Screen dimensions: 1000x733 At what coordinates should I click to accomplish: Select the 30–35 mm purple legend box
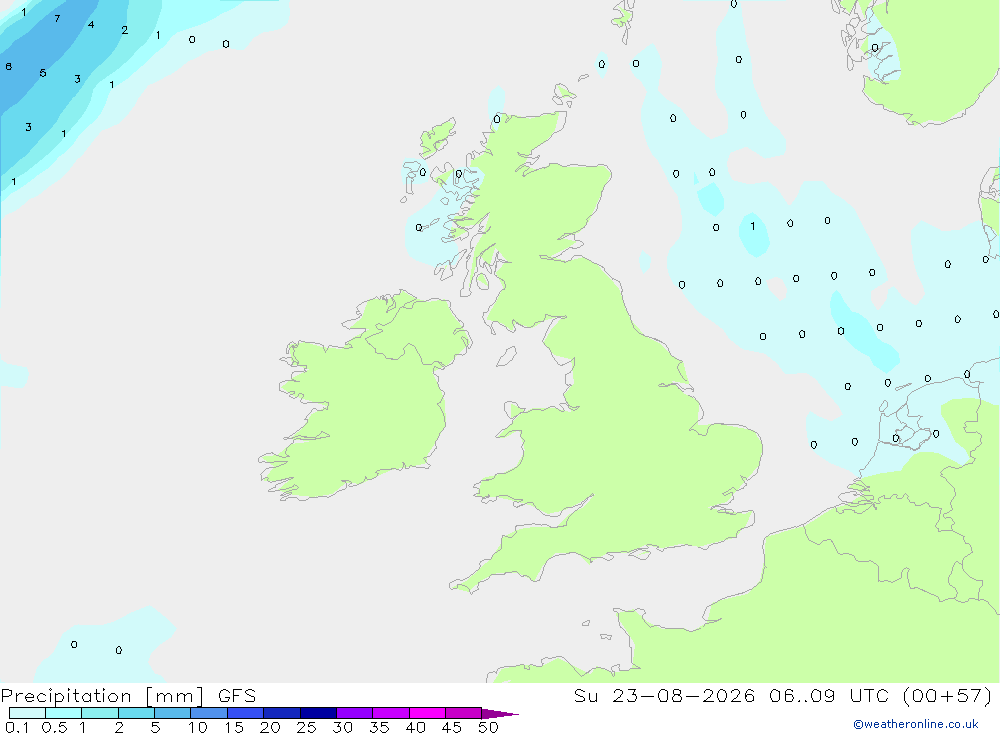(354, 713)
